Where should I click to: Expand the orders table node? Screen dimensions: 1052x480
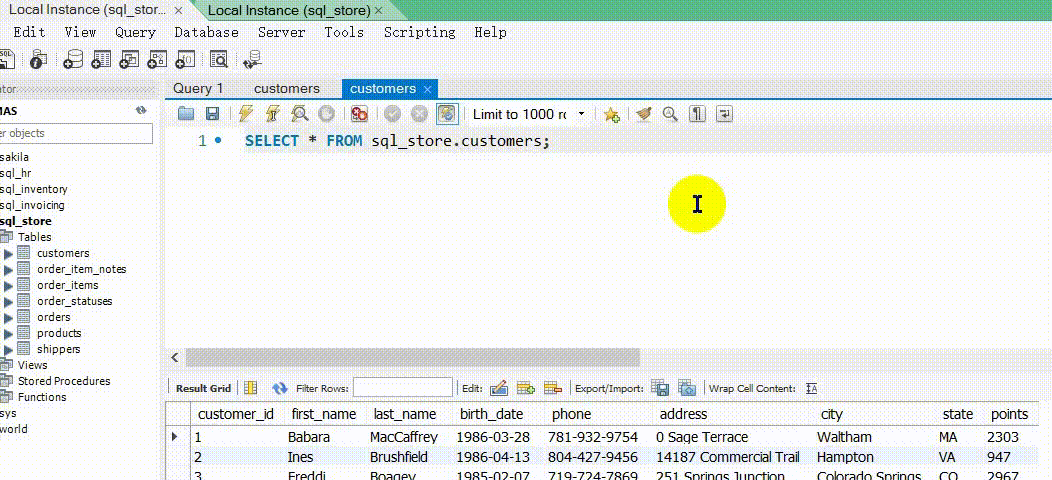point(8,318)
